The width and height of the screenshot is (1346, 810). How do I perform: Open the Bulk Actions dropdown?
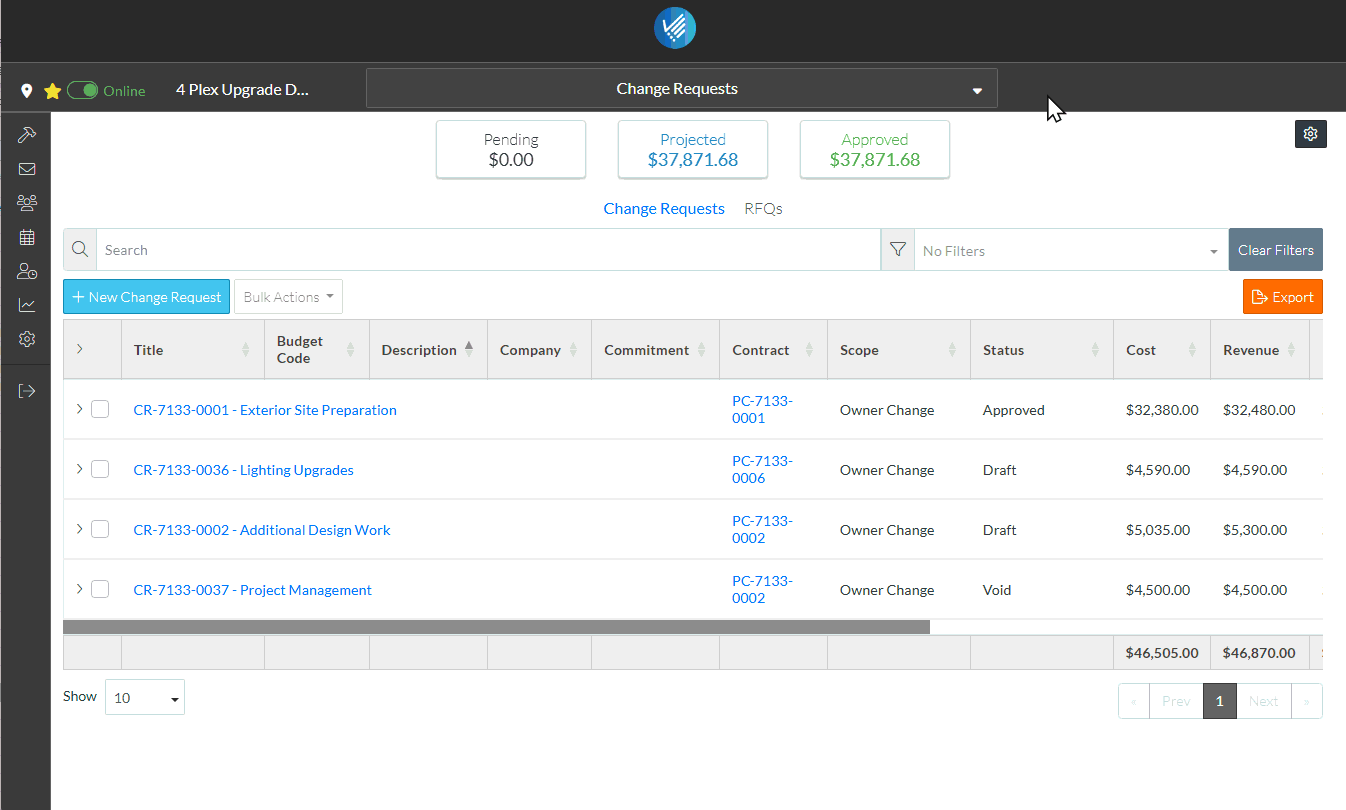click(288, 297)
